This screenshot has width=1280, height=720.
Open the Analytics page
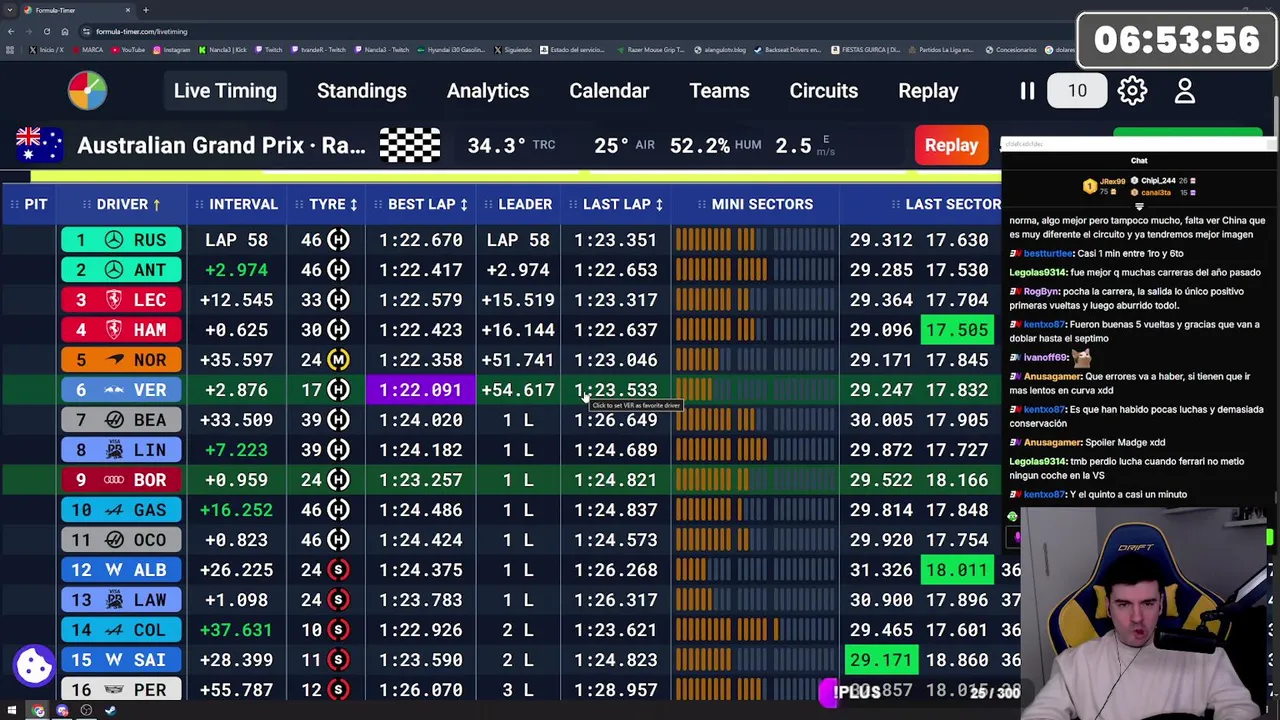click(x=488, y=91)
